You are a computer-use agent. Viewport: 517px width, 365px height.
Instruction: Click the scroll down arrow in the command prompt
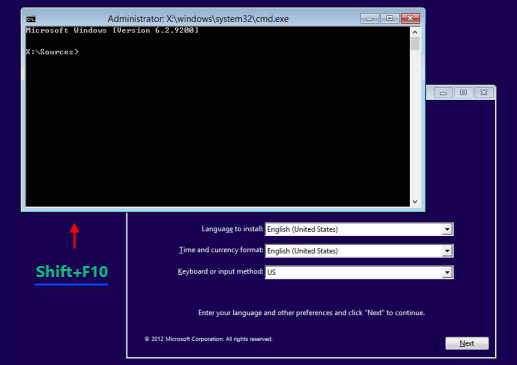[415, 201]
